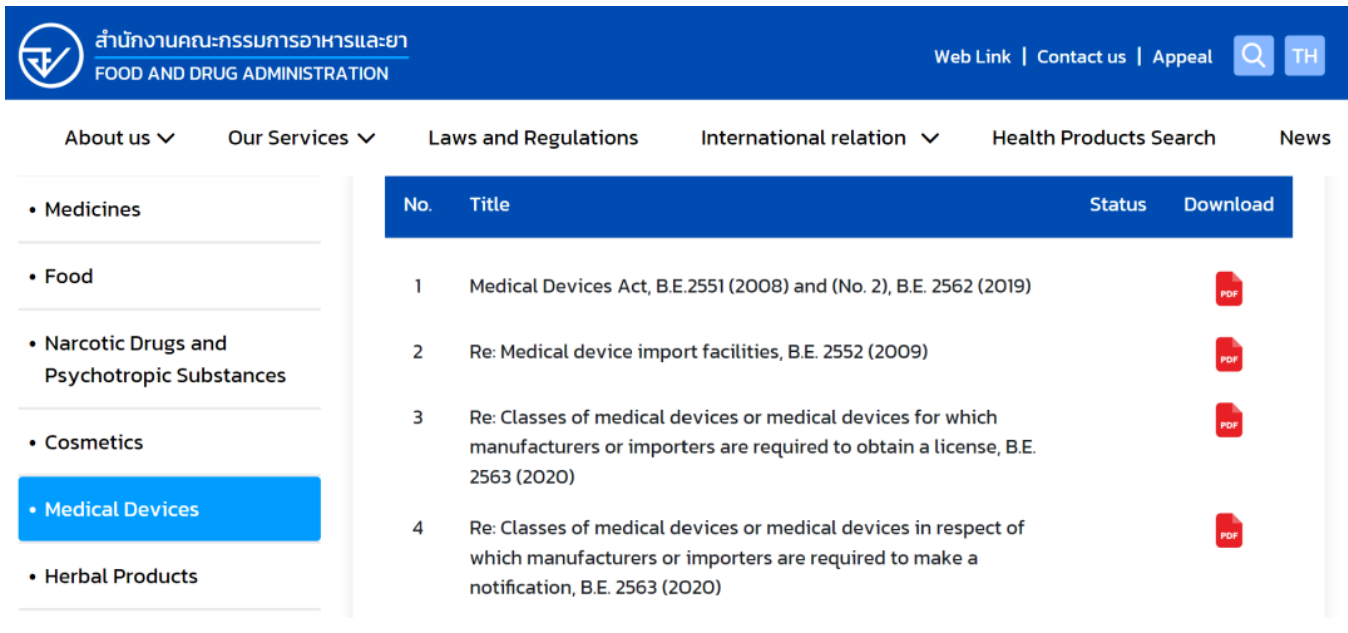Image resolution: width=1348 pixels, height=633 pixels.
Task: Click the FDA logo icon
Action: click(x=50, y=56)
